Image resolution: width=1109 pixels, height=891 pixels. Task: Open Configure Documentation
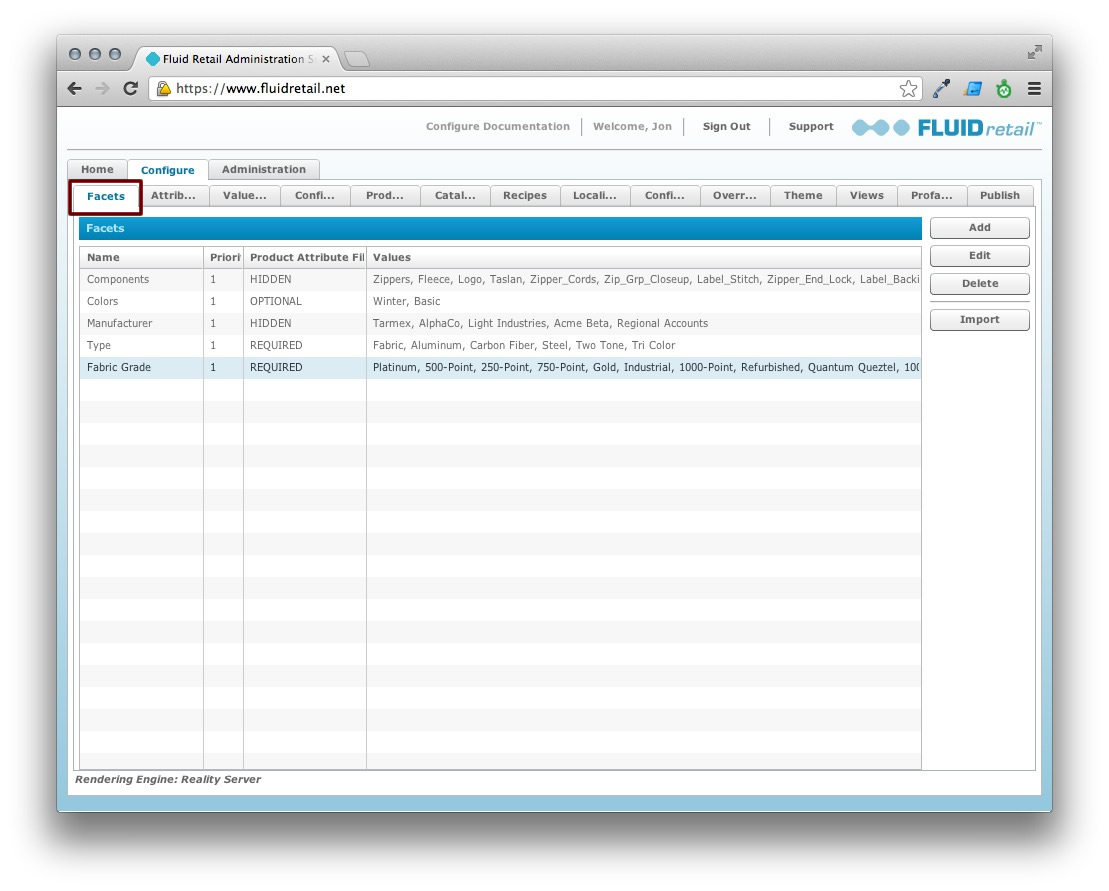[497, 126]
